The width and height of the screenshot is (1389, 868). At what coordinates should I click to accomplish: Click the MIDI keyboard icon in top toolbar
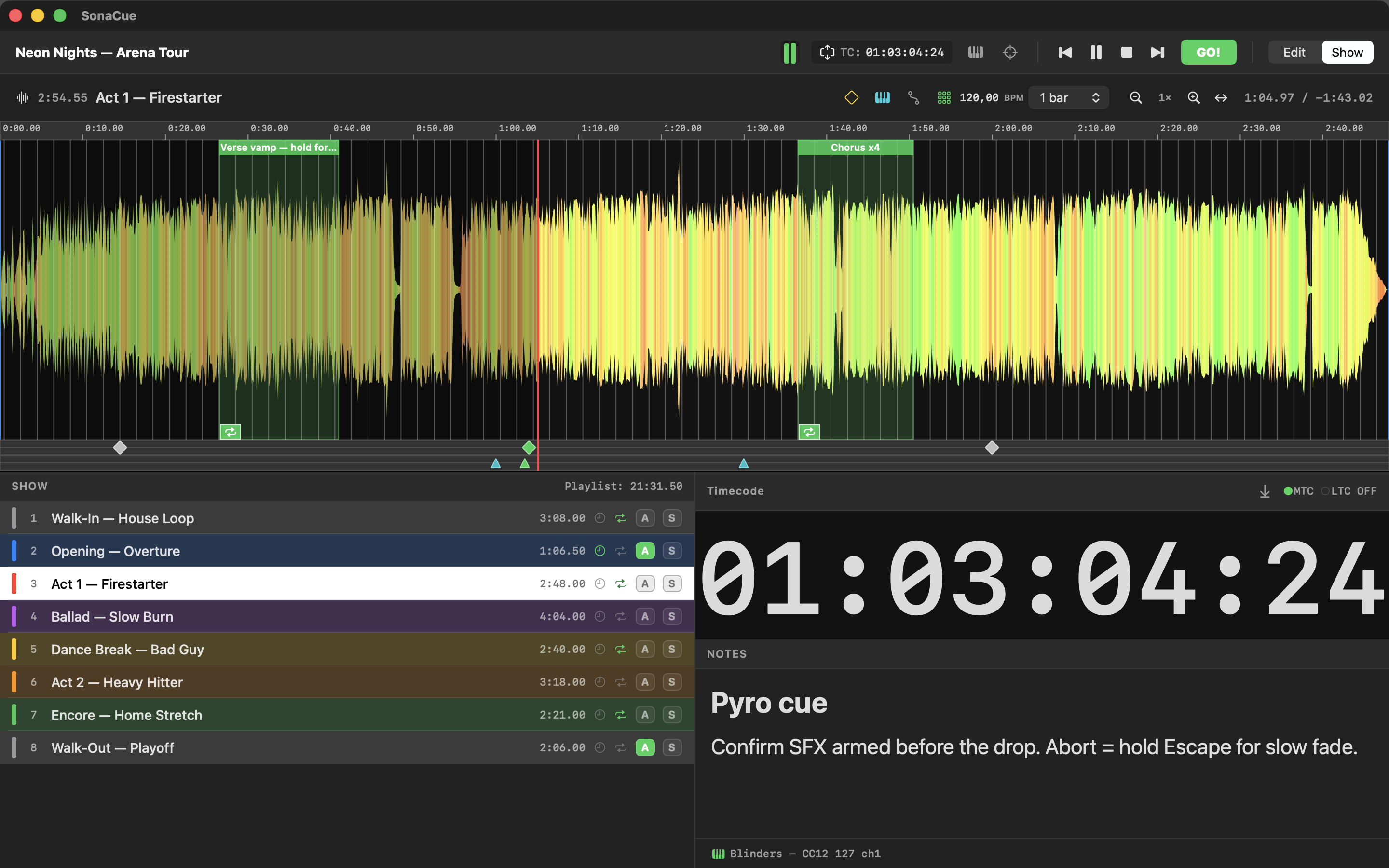click(x=976, y=52)
